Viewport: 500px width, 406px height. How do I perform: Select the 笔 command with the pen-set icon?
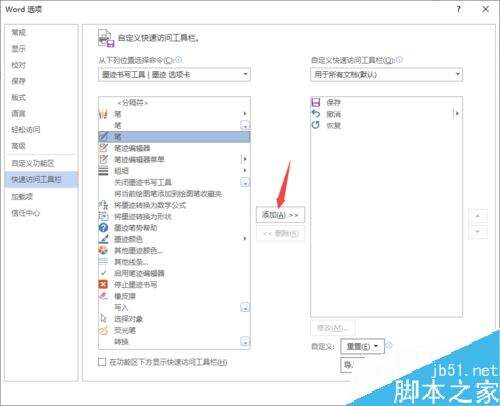(174, 114)
